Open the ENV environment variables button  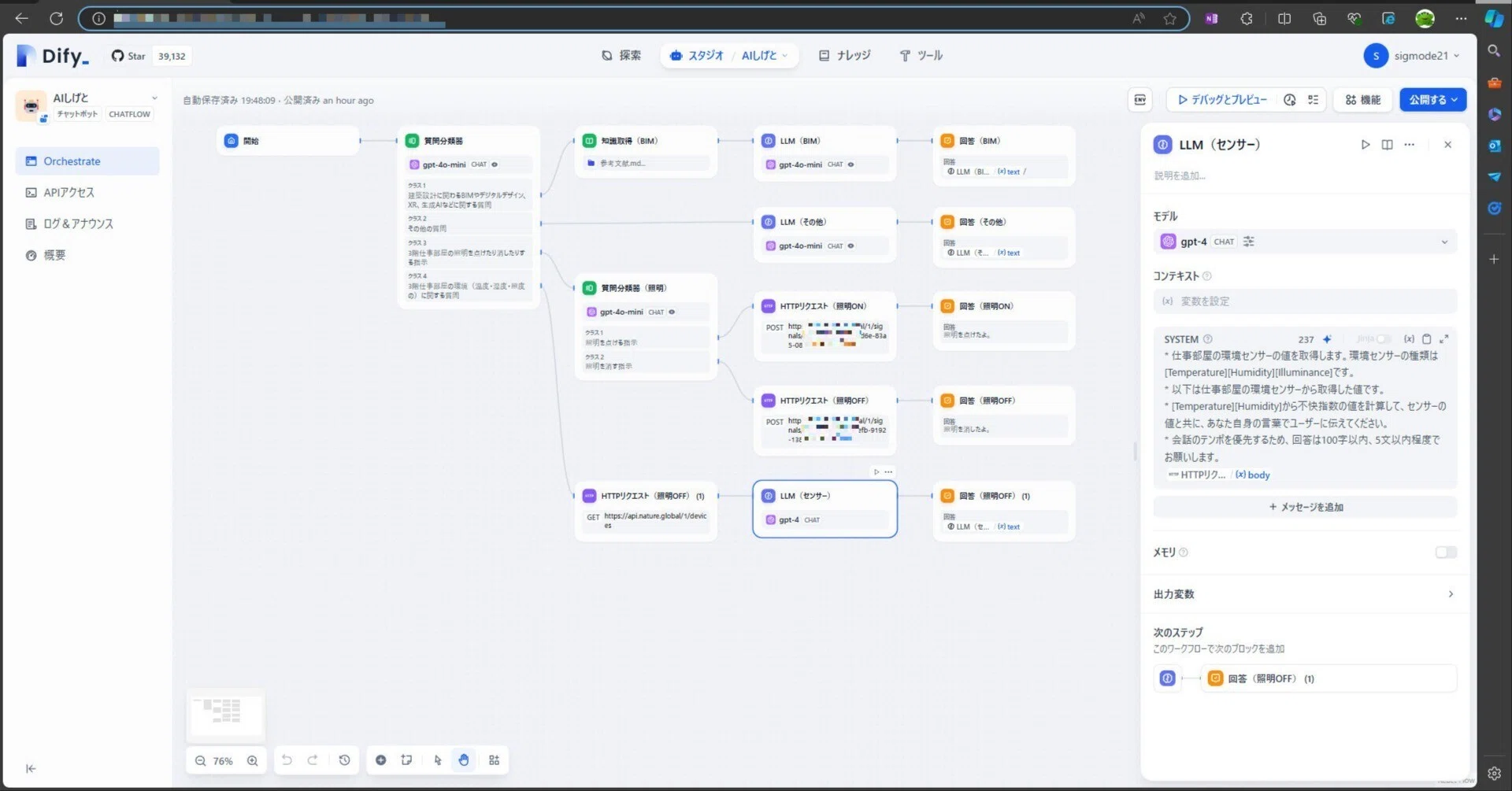[x=1140, y=99]
